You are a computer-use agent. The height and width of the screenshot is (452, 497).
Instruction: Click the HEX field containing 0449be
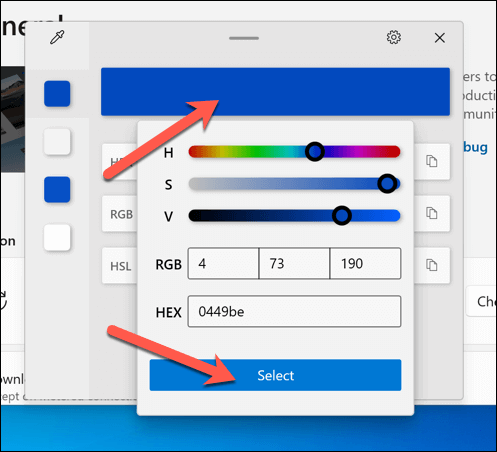point(294,311)
